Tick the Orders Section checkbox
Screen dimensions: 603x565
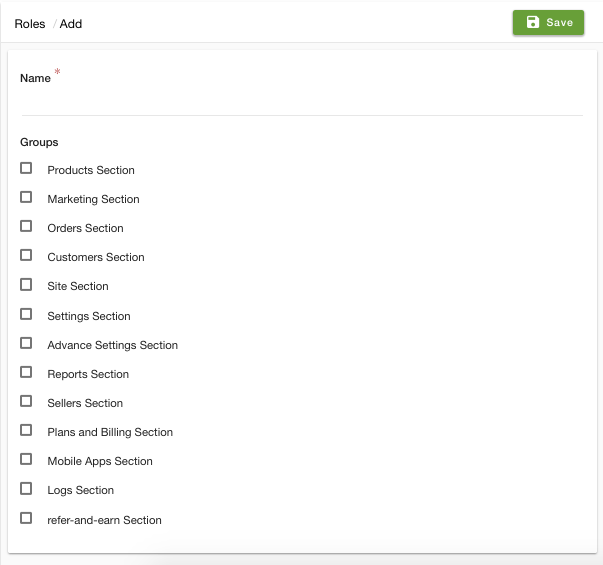tap(26, 226)
